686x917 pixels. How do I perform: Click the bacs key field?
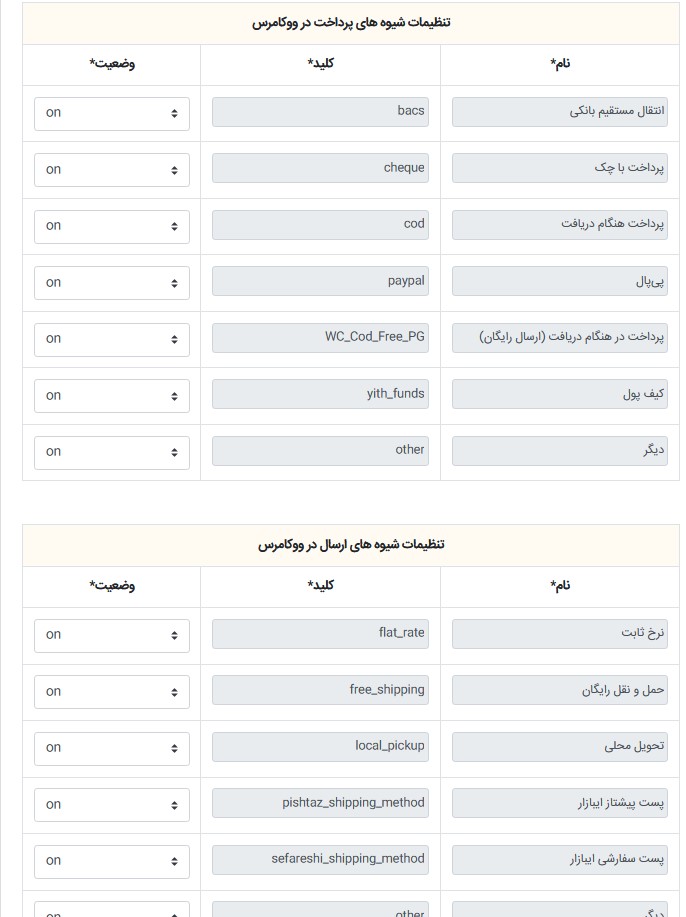320,112
